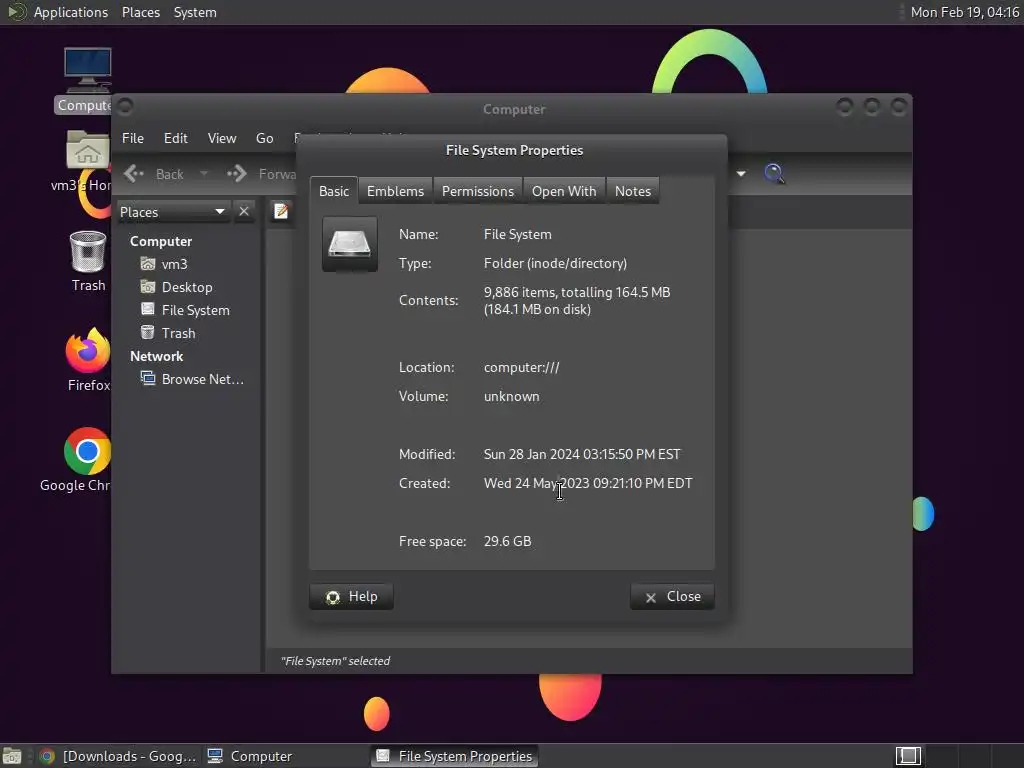The height and width of the screenshot is (768, 1024).
Task: Click the Trash bin icon in sidebar
Action: [148, 332]
